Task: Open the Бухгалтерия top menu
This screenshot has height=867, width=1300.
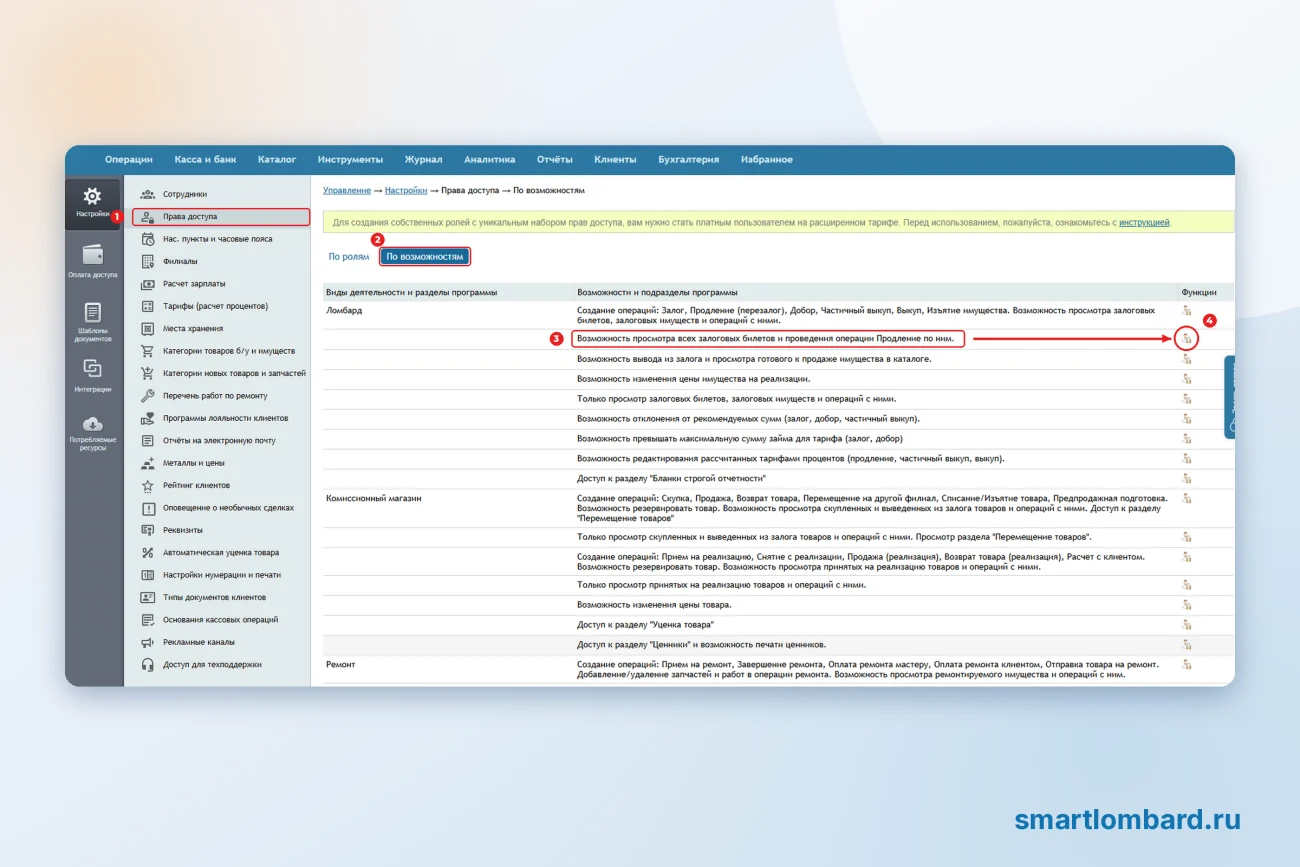Action: coord(688,159)
